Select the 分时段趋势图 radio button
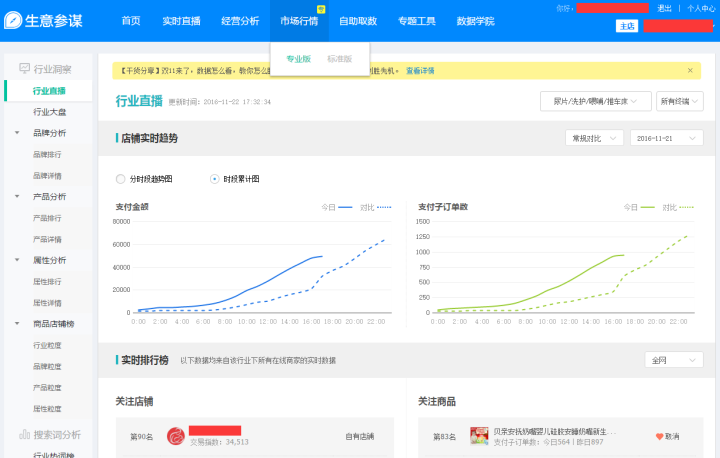The image size is (720, 458). [121, 179]
